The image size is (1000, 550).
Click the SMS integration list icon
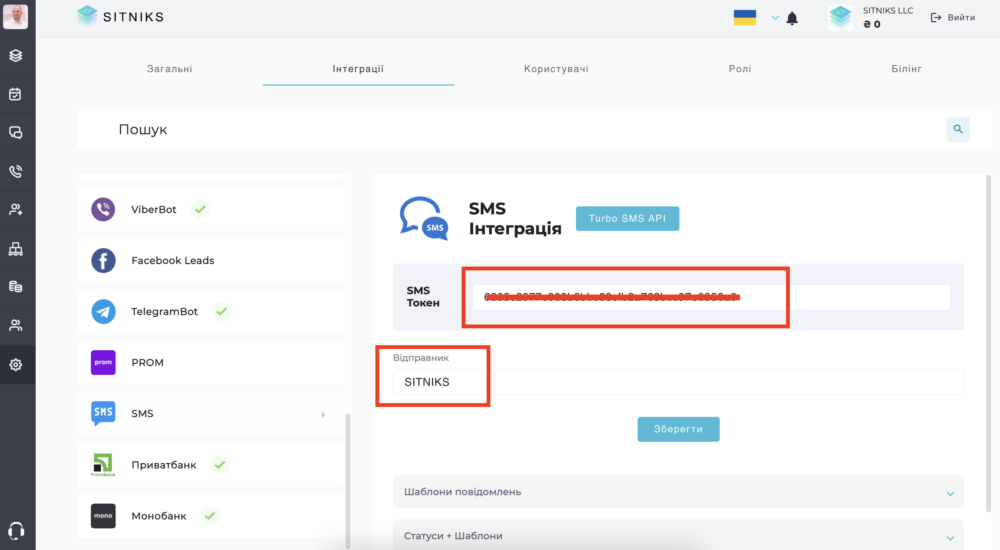103,413
